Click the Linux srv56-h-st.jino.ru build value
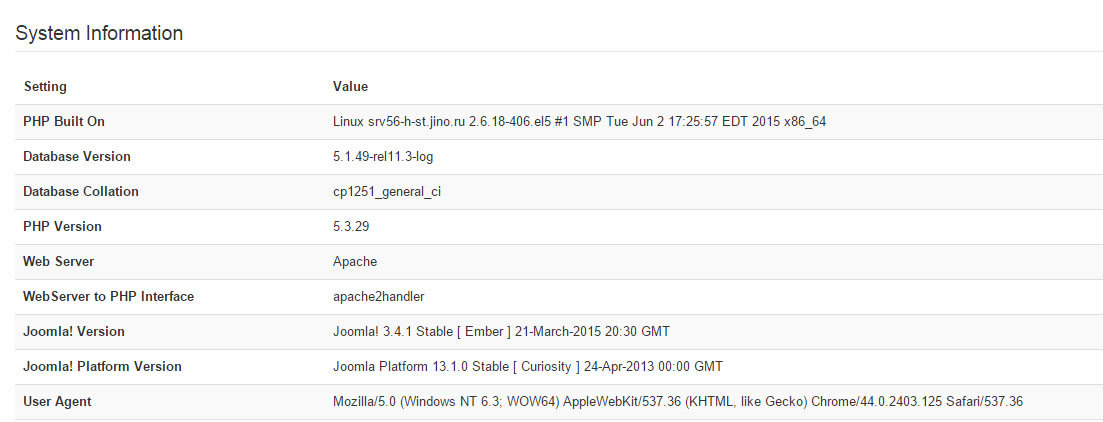The width and height of the screenshot is (1103, 422). click(x=579, y=122)
